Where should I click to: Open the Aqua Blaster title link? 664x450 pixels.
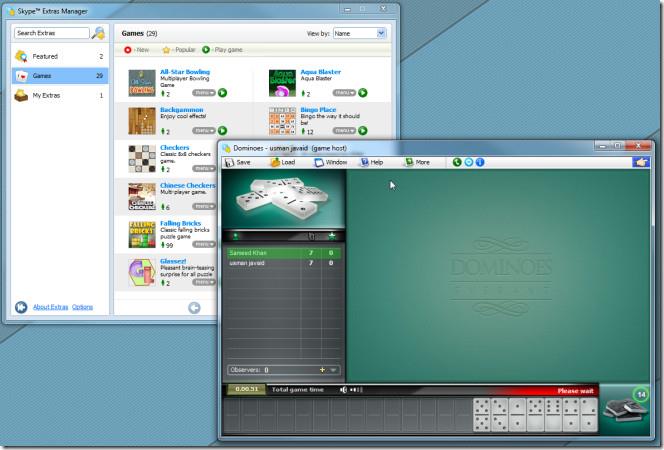click(321, 72)
